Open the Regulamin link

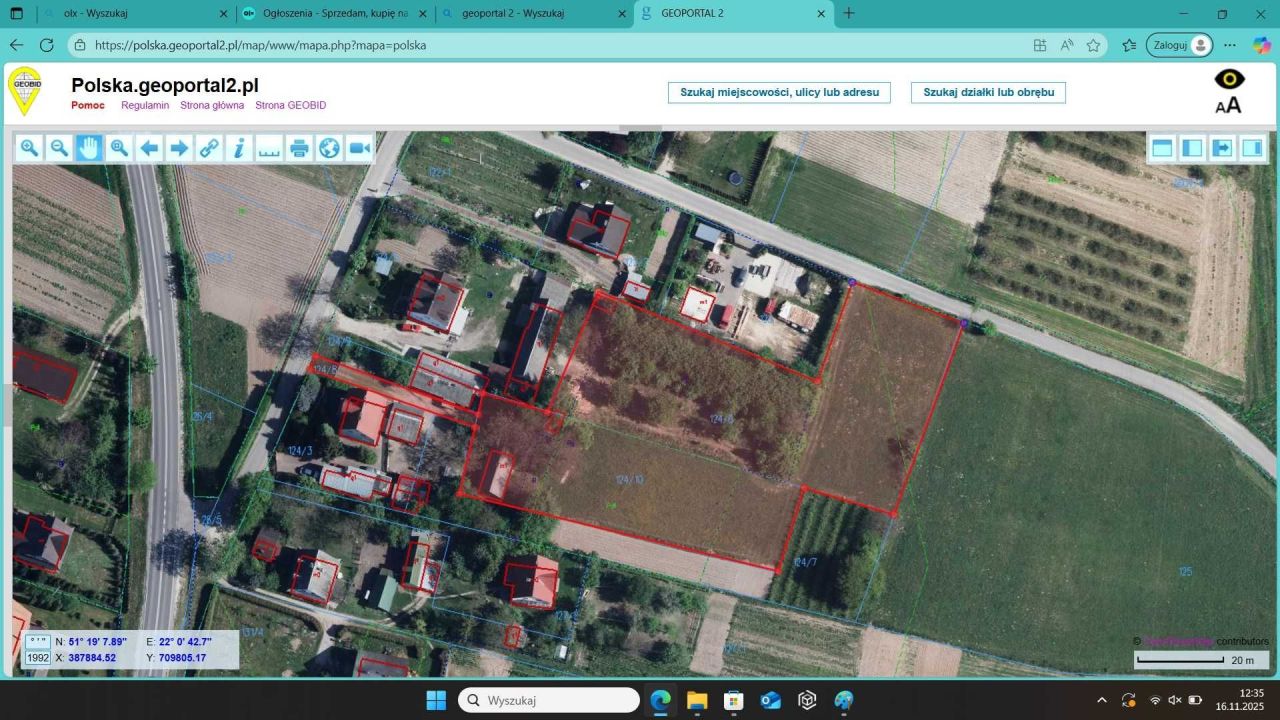coord(145,105)
